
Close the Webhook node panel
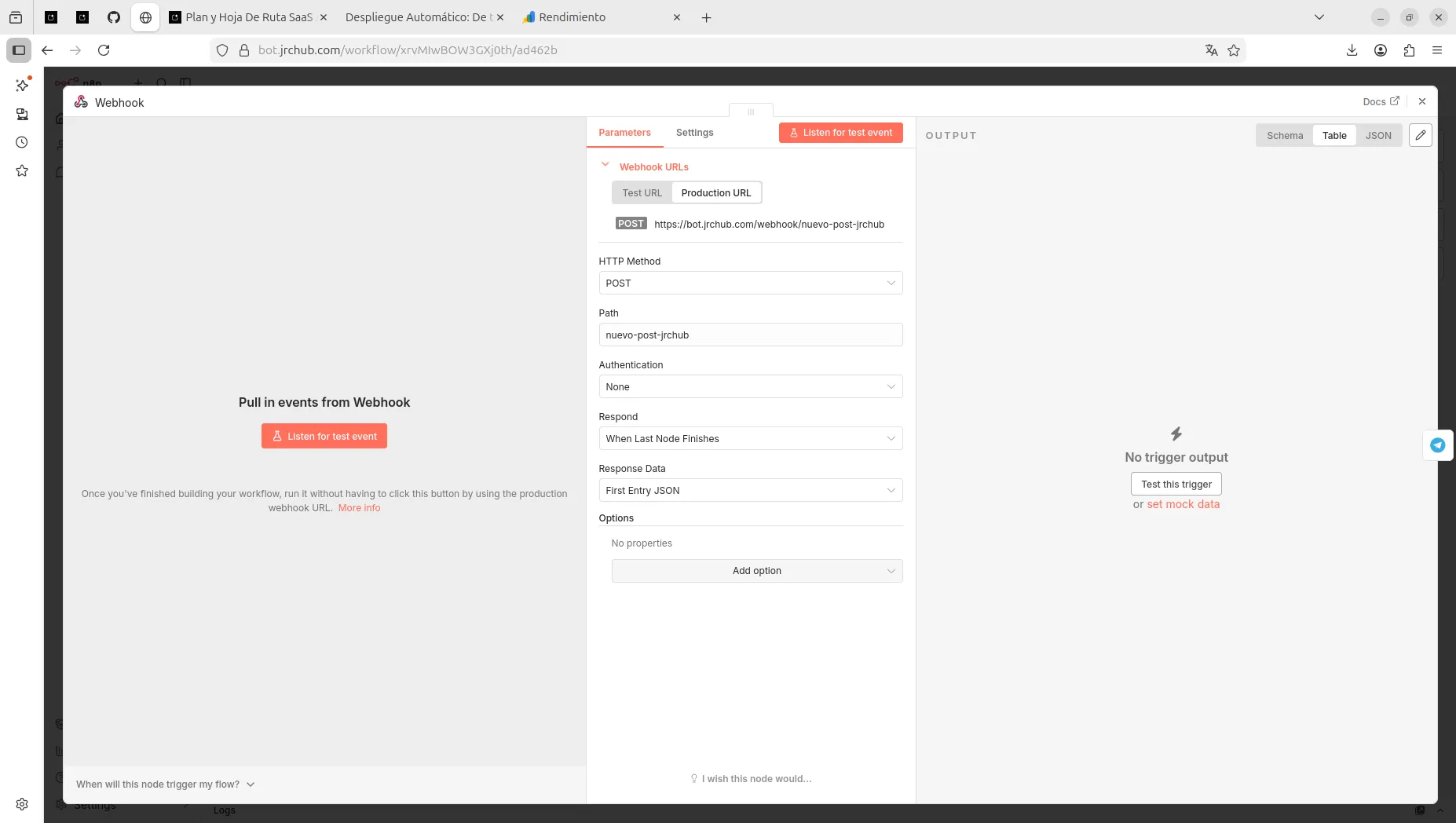[x=1421, y=101]
